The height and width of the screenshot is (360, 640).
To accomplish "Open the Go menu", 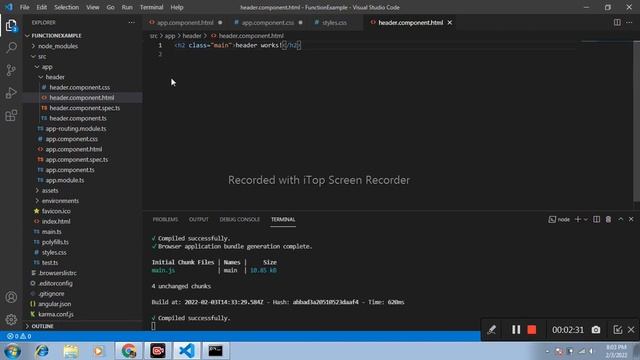I will click(x=111, y=7).
